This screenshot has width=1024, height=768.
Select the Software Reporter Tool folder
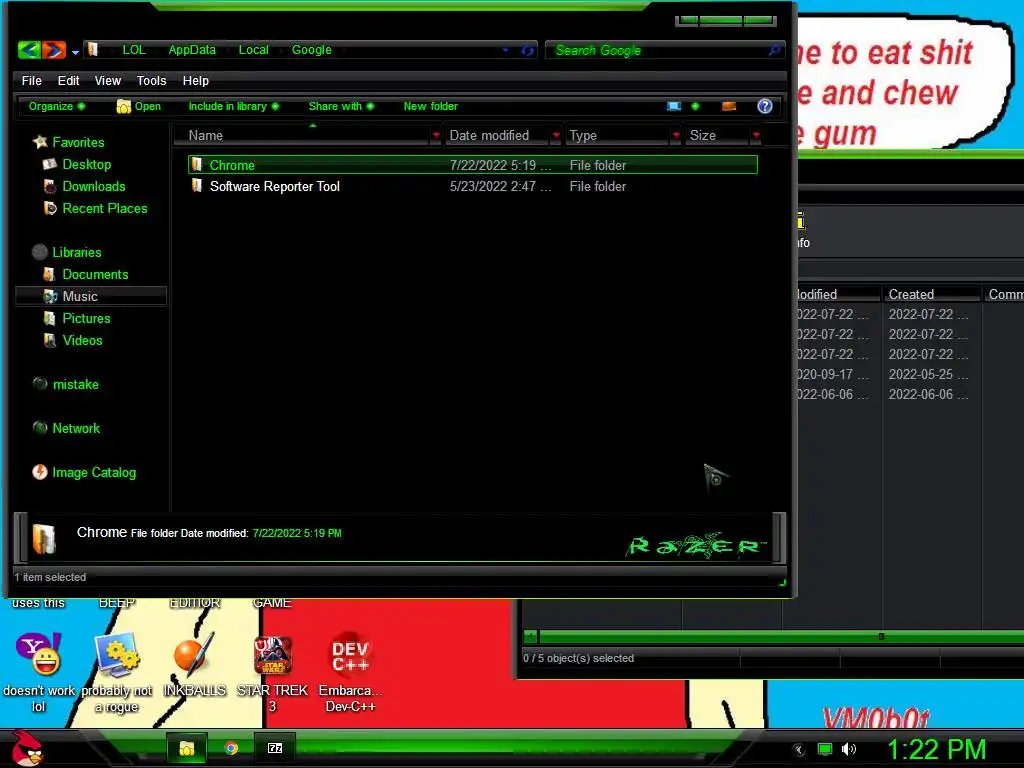point(473,186)
